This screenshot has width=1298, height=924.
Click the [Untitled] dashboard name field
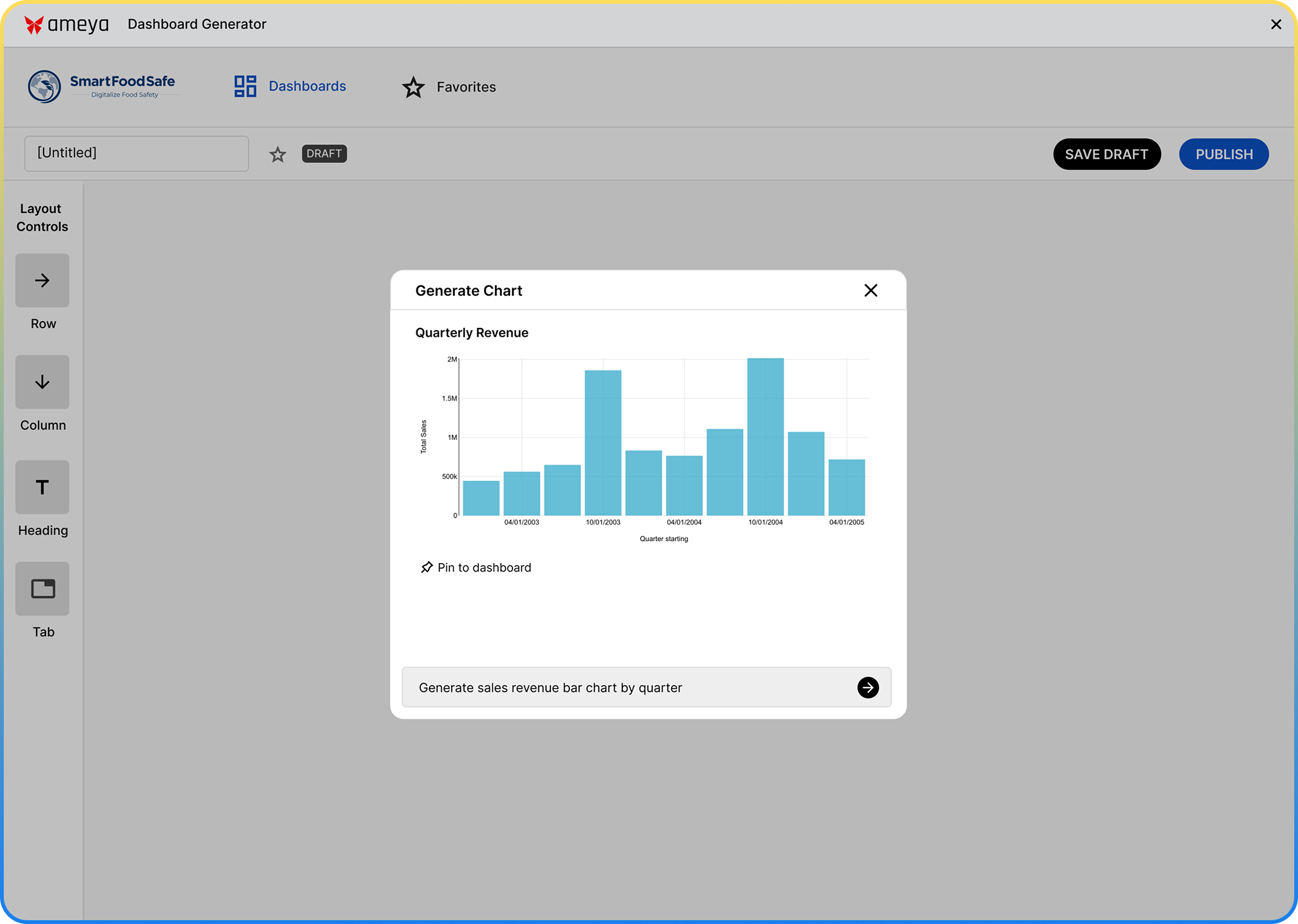[136, 154]
